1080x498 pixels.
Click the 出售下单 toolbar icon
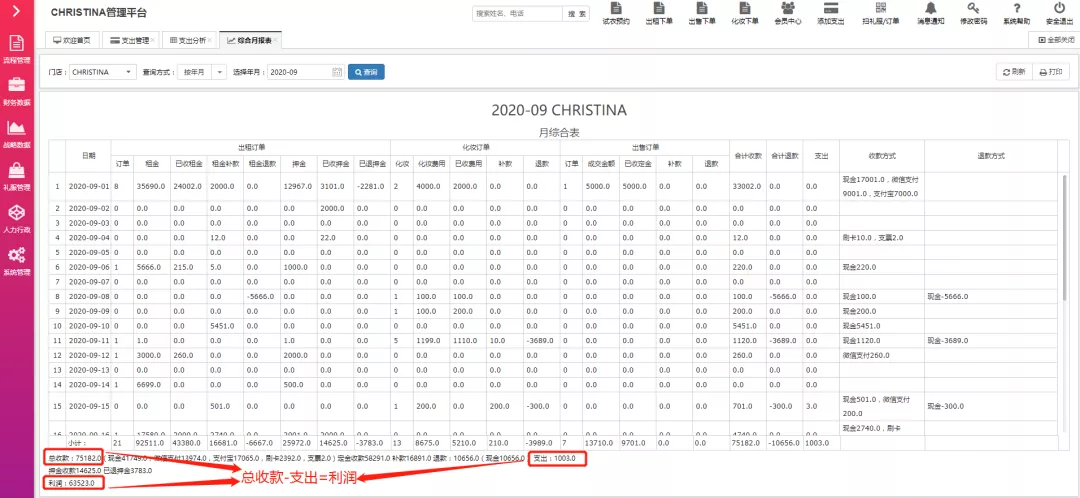point(702,14)
